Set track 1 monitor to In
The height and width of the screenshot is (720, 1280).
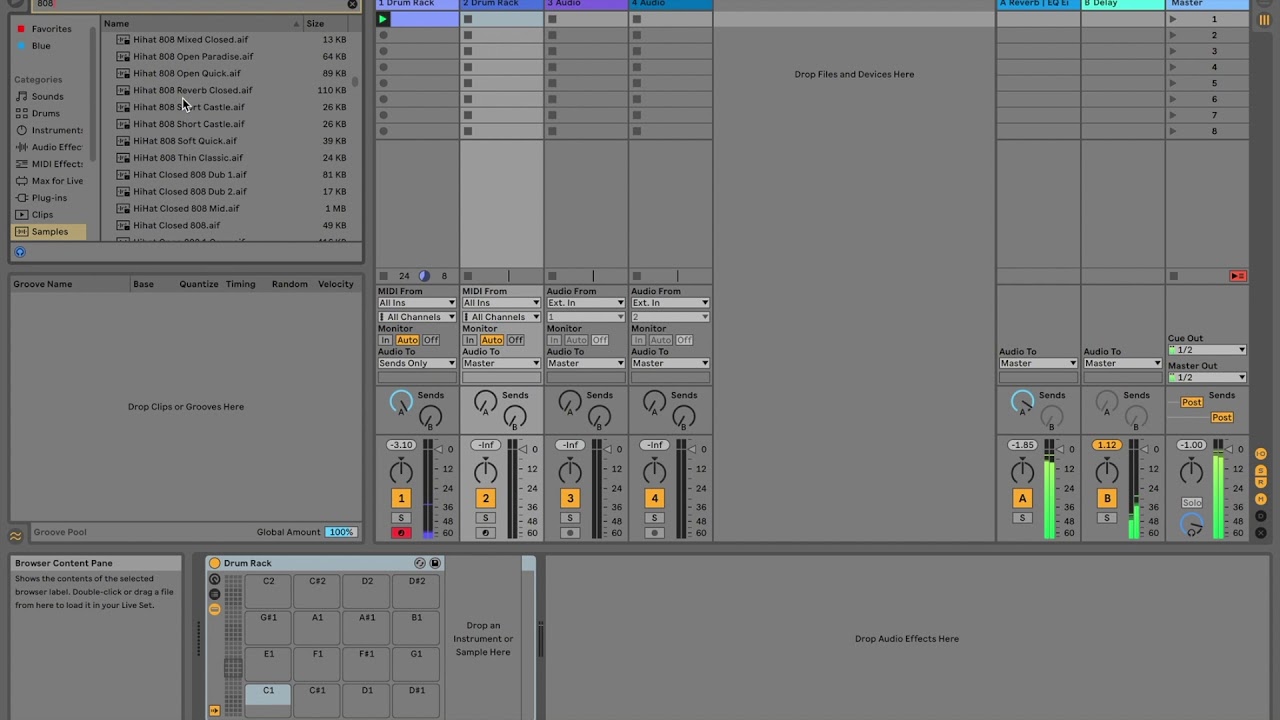[385, 340]
